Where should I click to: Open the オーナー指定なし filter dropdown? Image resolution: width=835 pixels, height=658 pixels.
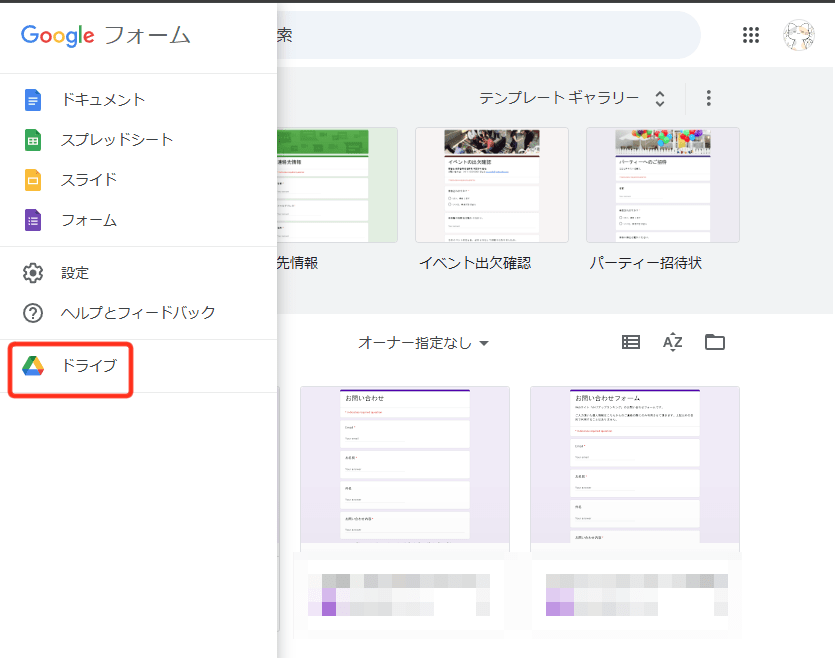pos(422,342)
